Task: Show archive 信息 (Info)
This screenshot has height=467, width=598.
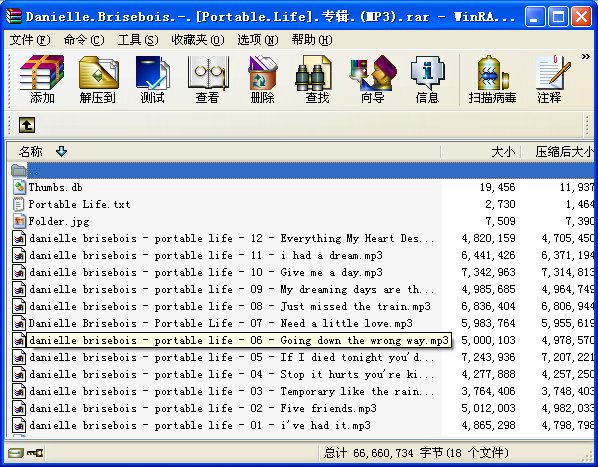Action: click(427, 79)
